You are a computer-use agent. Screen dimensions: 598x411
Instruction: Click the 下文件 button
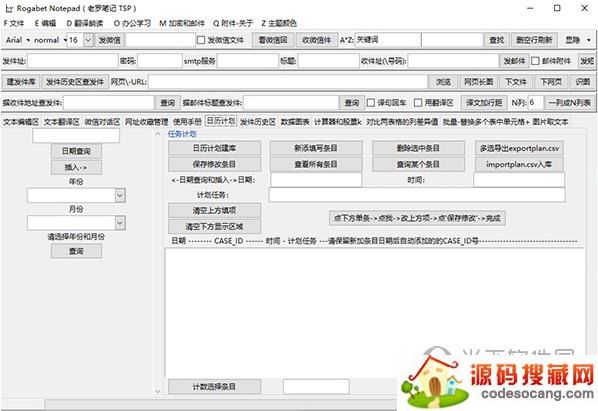point(516,82)
